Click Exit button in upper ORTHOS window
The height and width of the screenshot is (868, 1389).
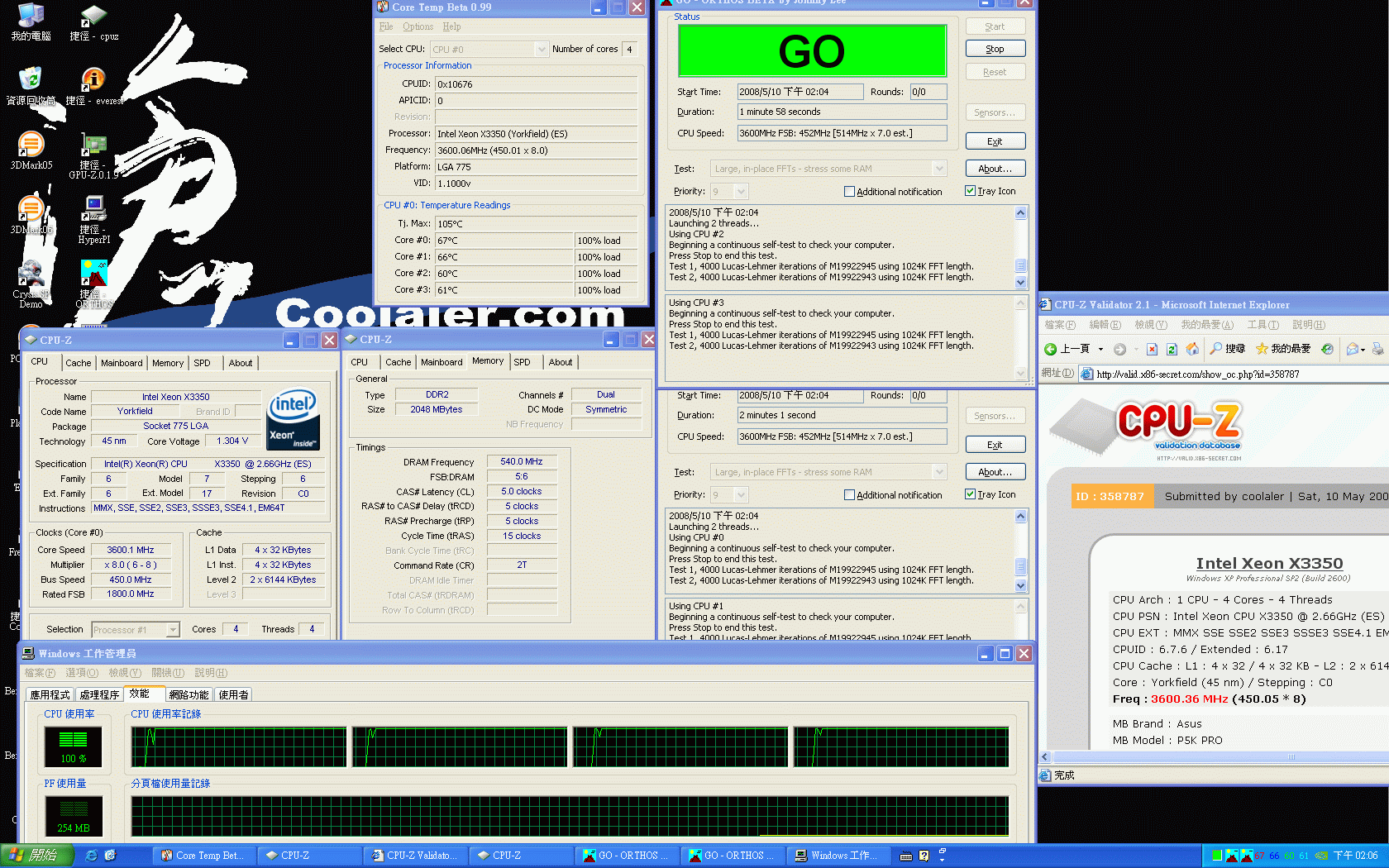pyautogui.click(x=995, y=141)
